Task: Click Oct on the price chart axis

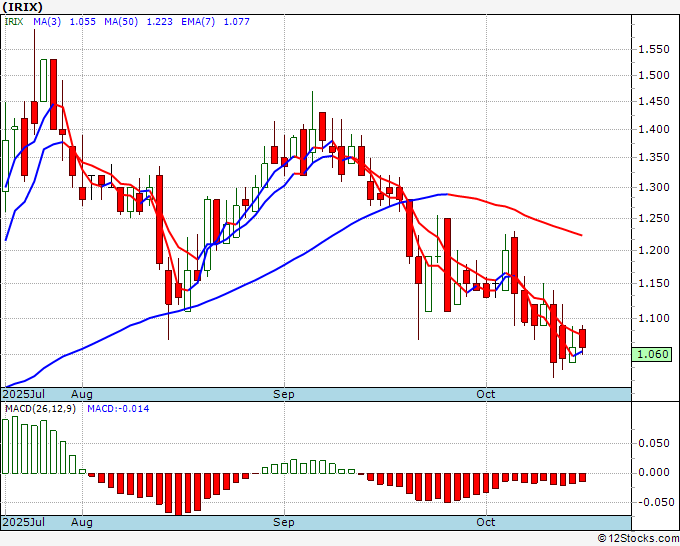Action: (x=485, y=394)
